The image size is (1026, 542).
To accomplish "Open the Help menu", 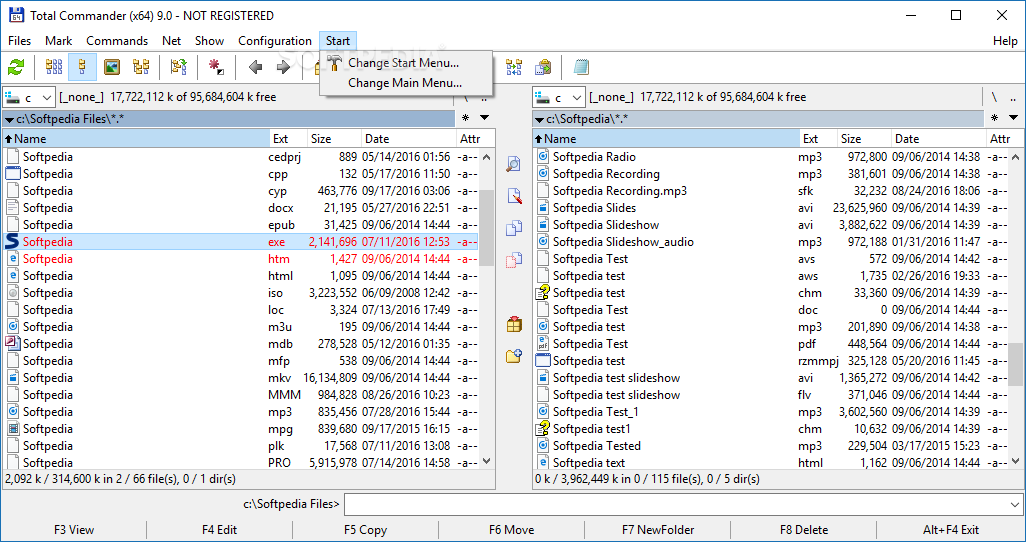I will [x=1005, y=41].
